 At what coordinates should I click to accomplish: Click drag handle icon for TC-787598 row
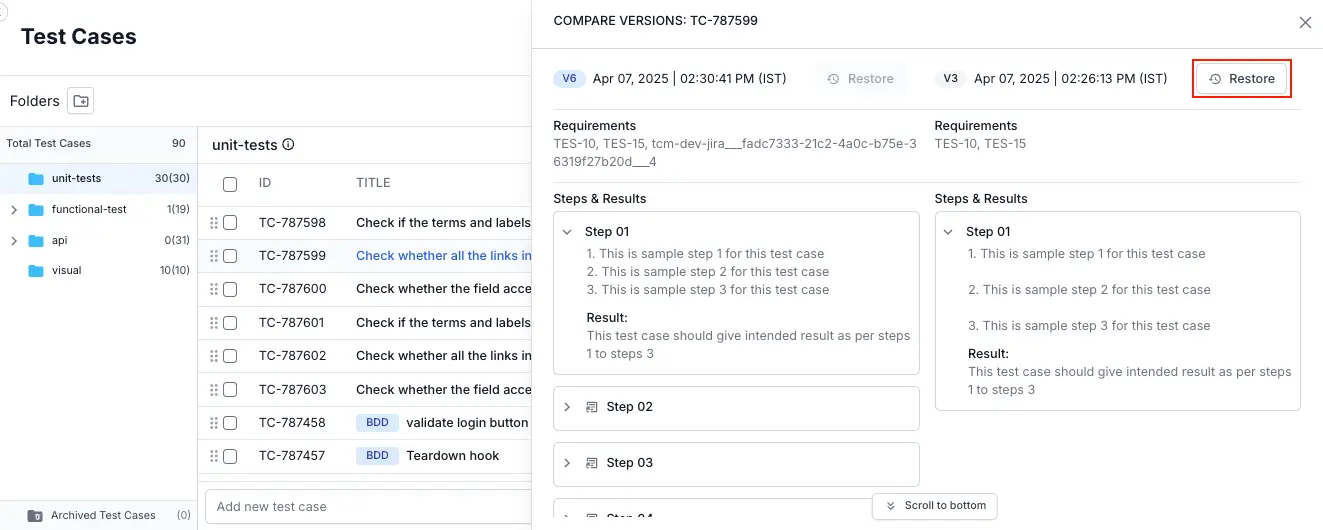point(213,223)
